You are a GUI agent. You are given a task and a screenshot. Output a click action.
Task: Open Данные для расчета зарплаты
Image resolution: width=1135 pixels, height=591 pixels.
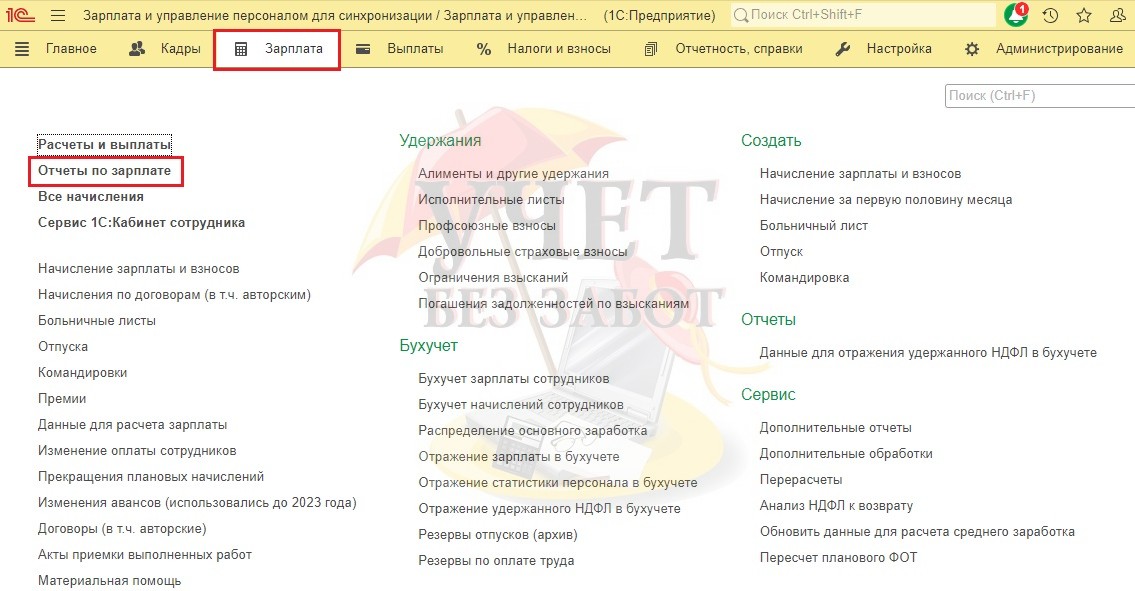pyautogui.click(x=132, y=424)
